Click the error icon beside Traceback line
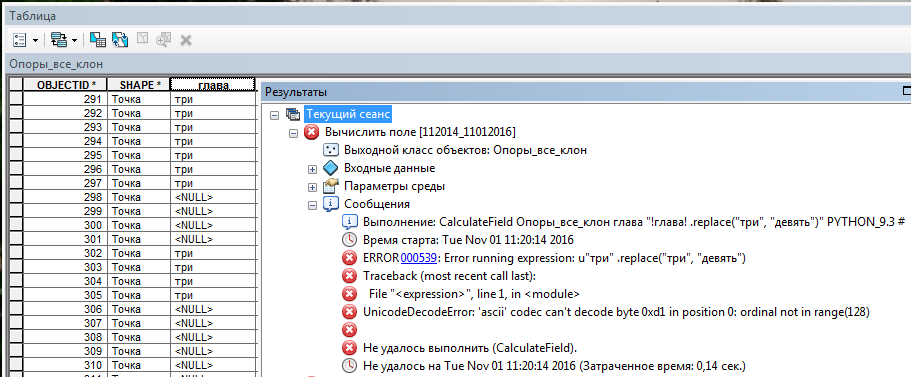This screenshot has height=377, width=911. coord(349,276)
